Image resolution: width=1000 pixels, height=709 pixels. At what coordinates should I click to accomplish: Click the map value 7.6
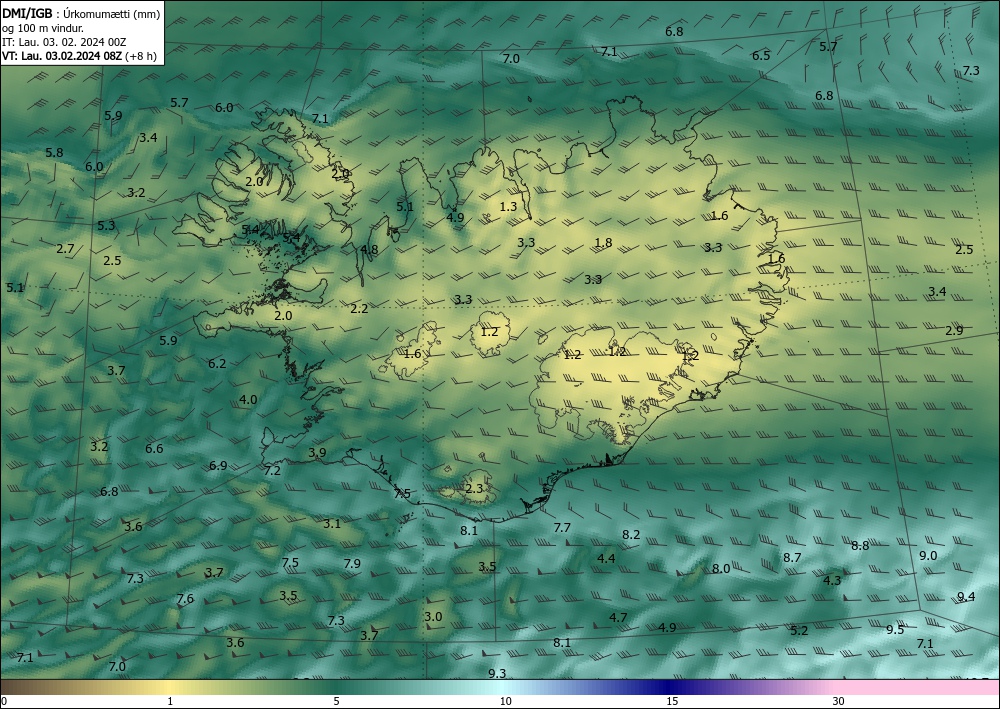click(x=185, y=598)
